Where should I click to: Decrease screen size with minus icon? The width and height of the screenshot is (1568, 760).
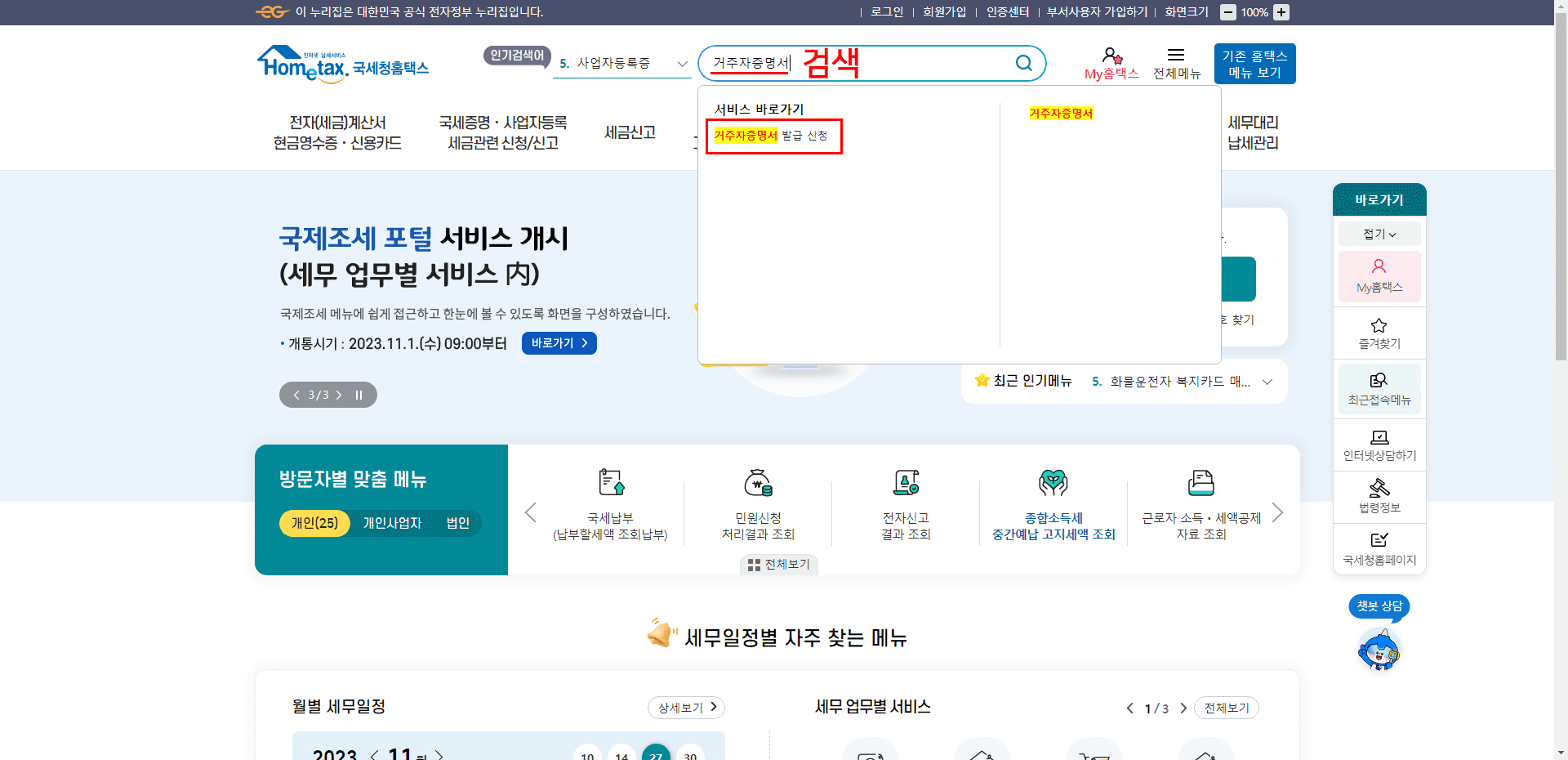click(1227, 12)
